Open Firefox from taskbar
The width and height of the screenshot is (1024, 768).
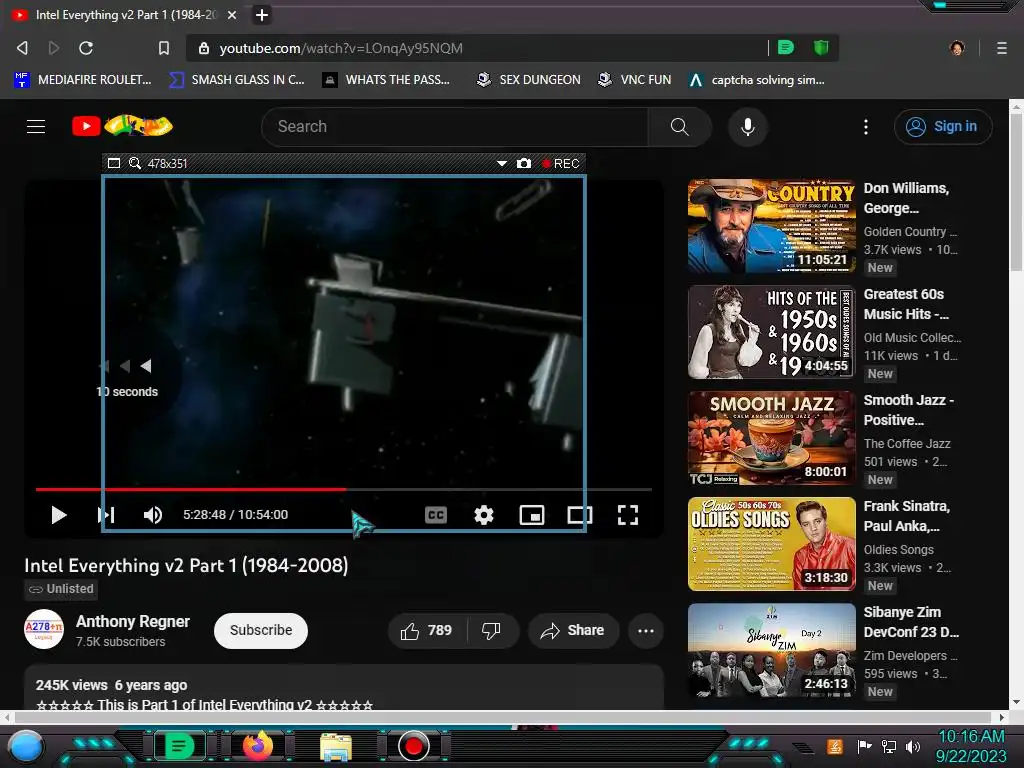pyautogui.click(x=258, y=746)
